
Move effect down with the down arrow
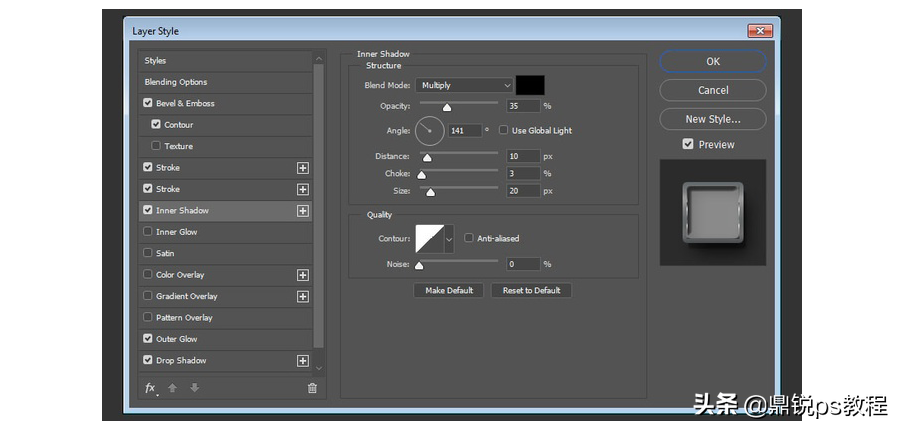[195, 388]
